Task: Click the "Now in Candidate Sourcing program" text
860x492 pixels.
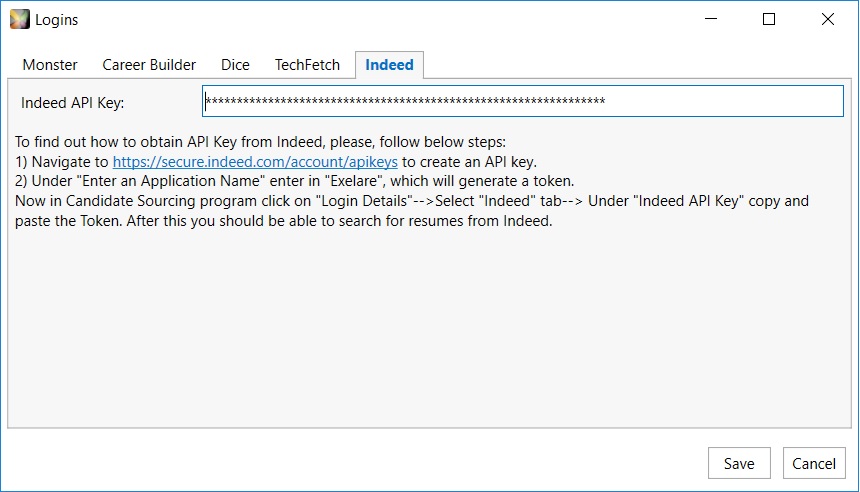Action: [x=412, y=211]
